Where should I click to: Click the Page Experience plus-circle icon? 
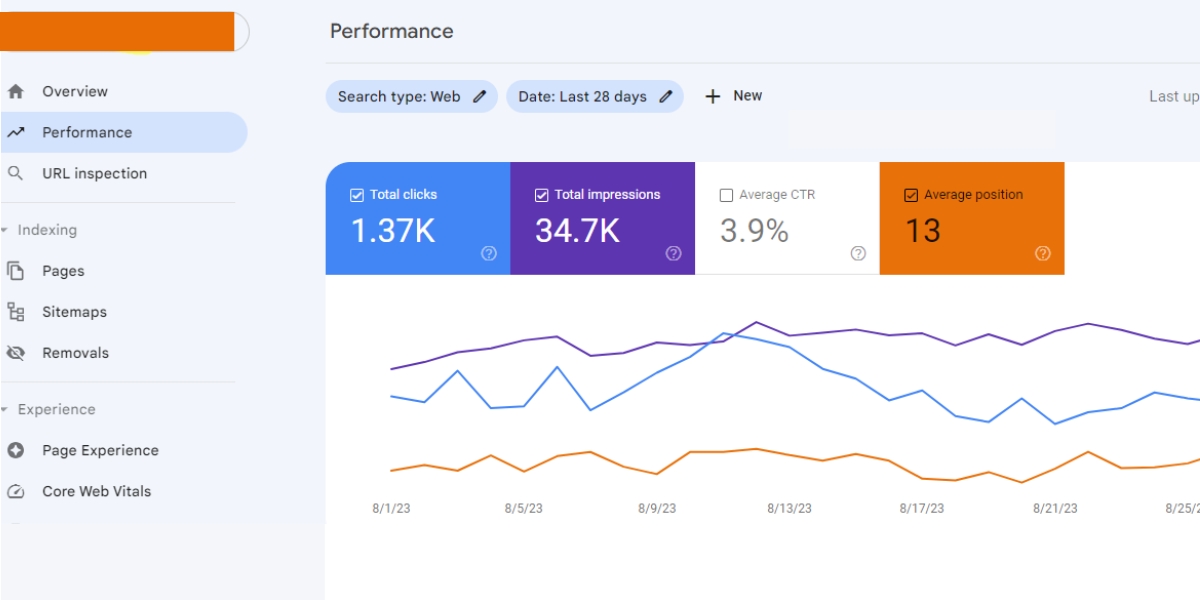click(15, 450)
